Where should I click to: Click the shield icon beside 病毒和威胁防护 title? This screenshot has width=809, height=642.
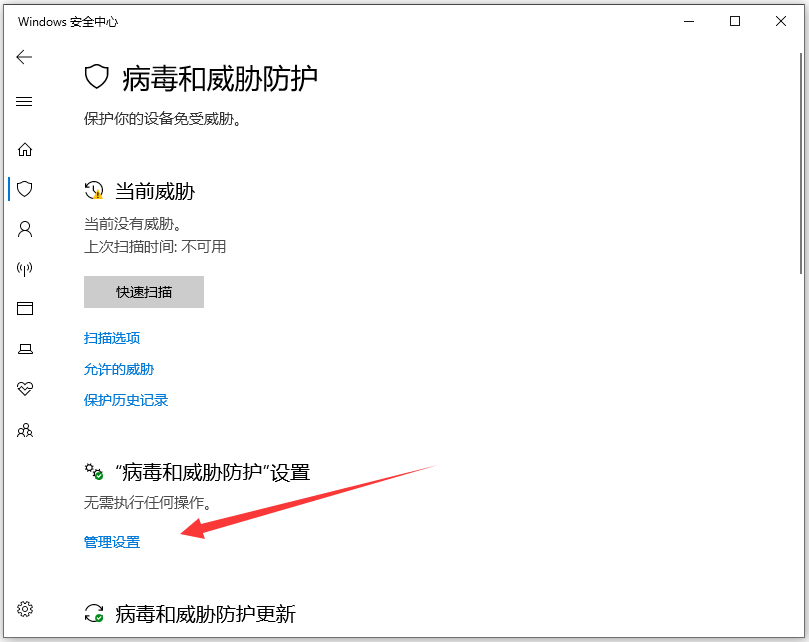96,77
